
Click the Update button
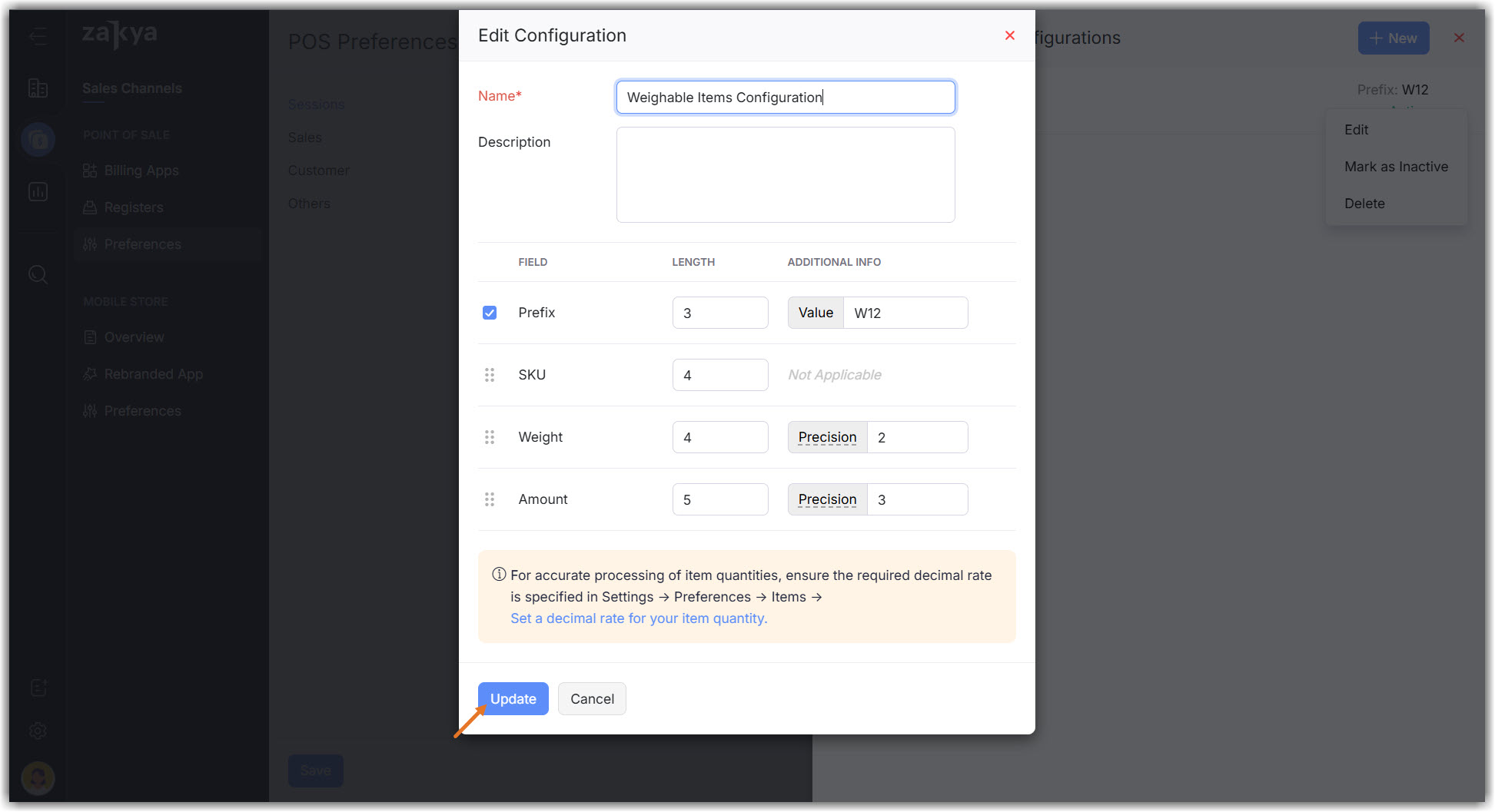point(513,699)
